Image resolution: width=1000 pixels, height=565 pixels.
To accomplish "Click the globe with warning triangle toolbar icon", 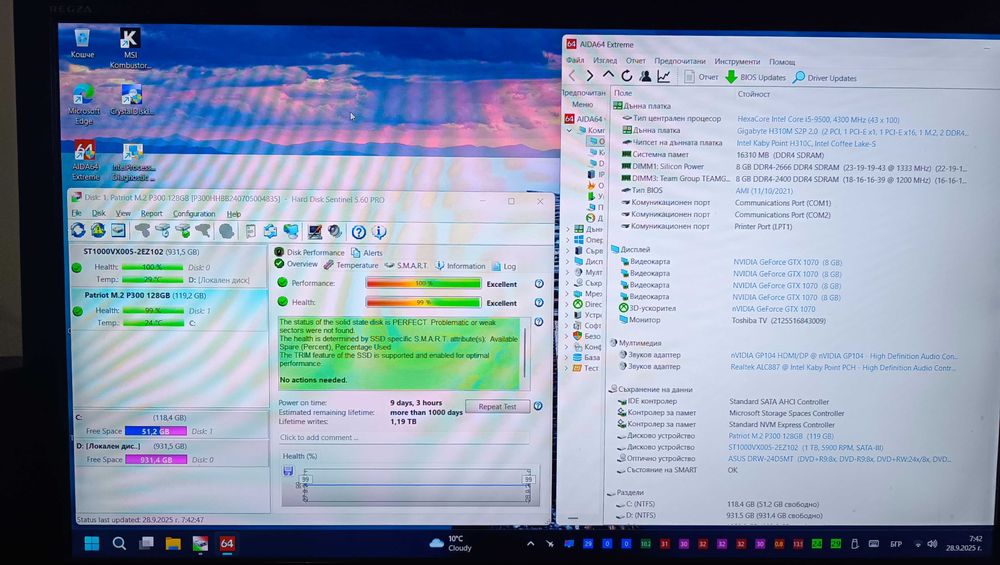I will point(98,231).
